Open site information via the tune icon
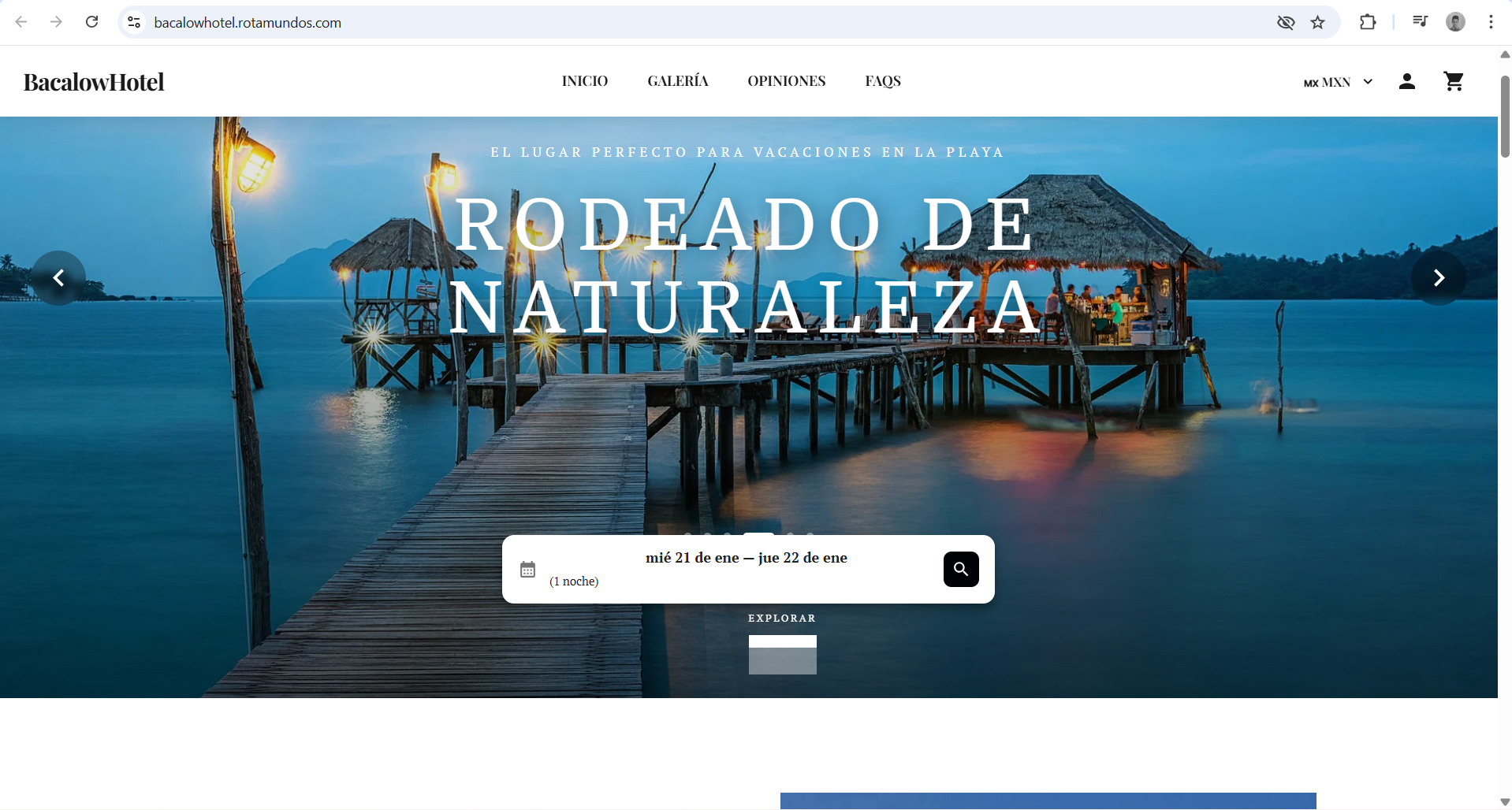The height and width of the screenshot is (810, 1512). click(134, 22)
